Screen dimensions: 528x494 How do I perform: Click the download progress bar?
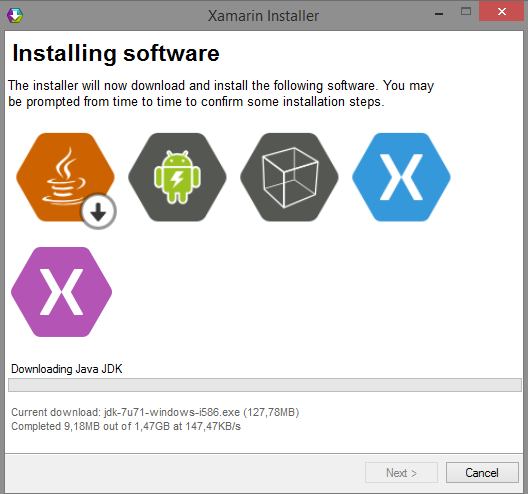[265, 385]
